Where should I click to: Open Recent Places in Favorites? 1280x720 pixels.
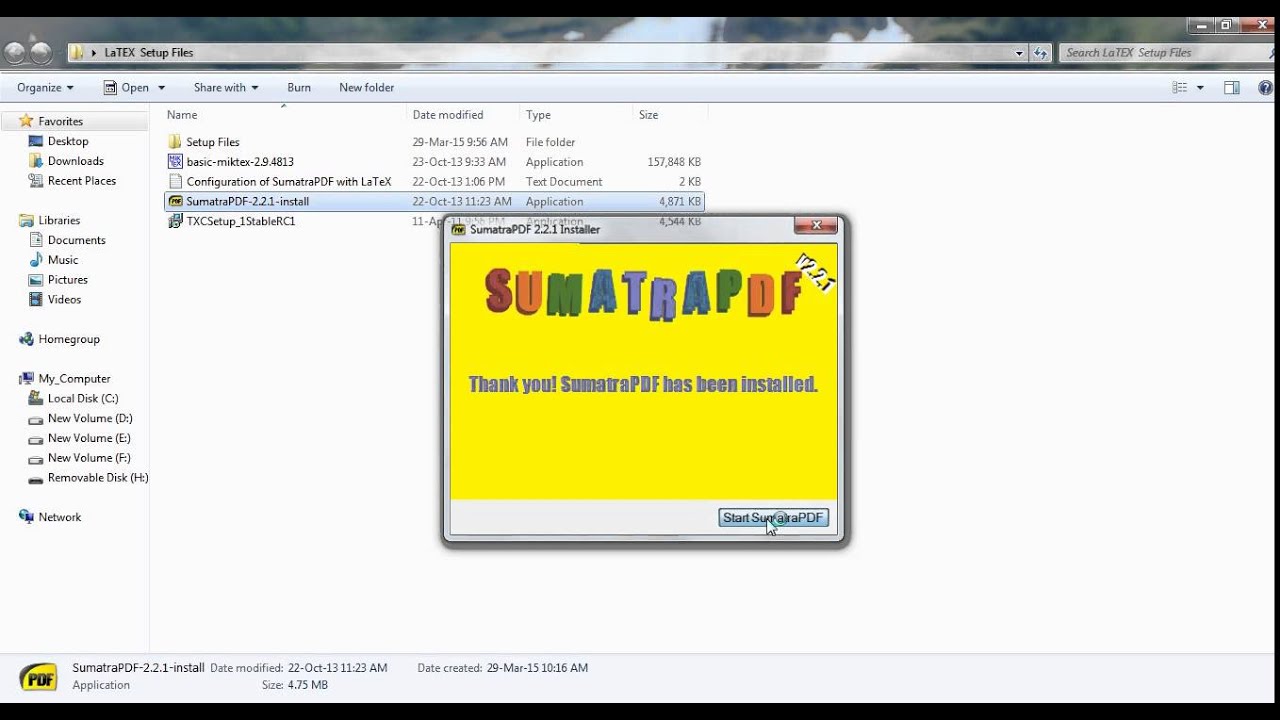81,181
